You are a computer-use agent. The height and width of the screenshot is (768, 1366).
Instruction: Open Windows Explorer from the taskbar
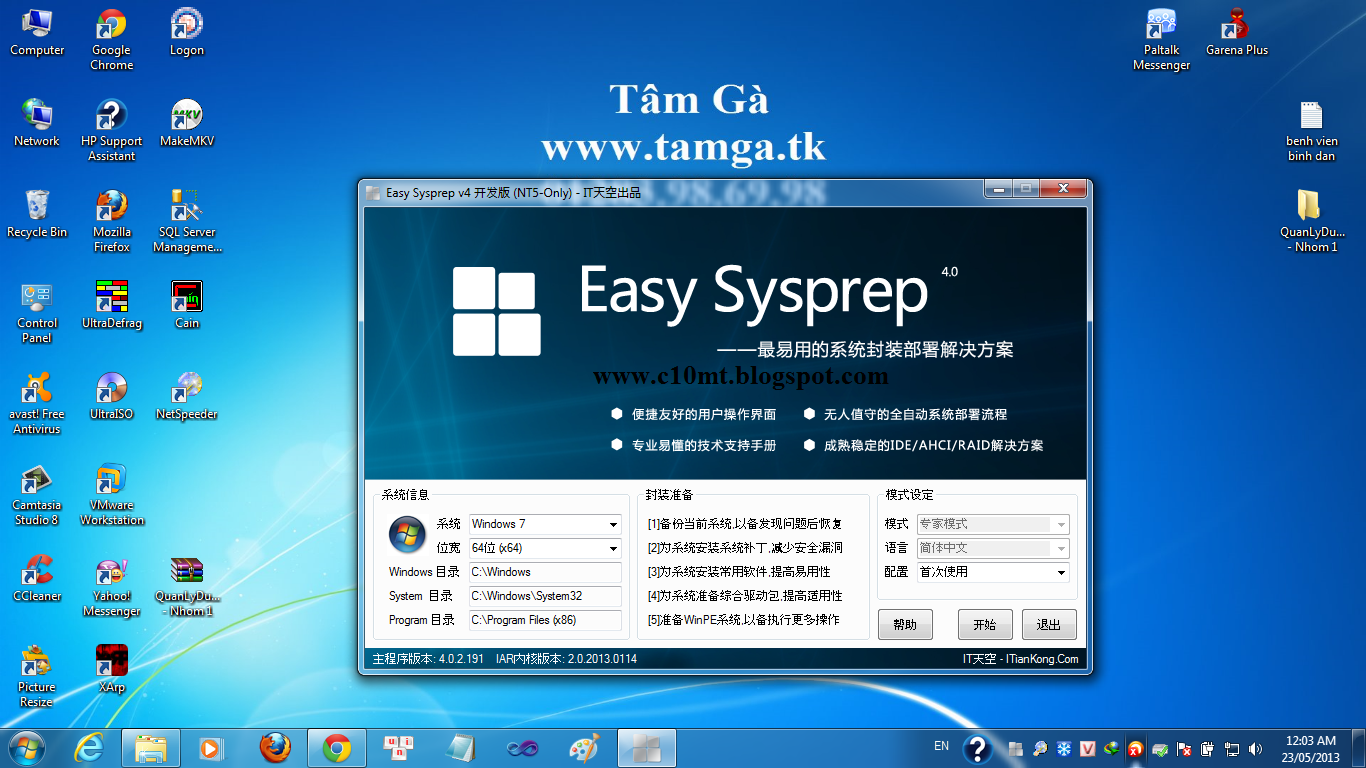click(x=151, y=748)
